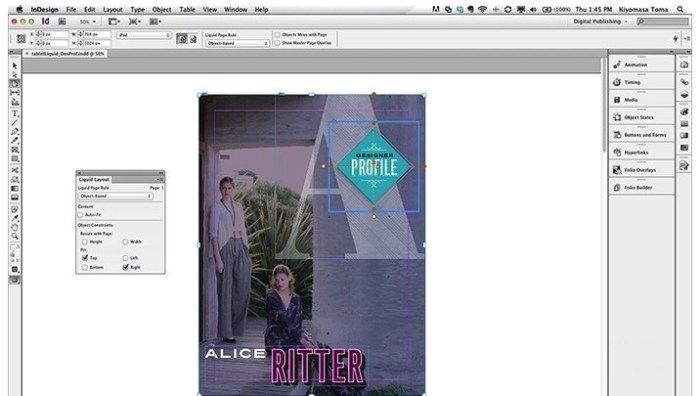Open the Object menu
Viewport: 700px width, 396px height.
[x=162, y=9]
